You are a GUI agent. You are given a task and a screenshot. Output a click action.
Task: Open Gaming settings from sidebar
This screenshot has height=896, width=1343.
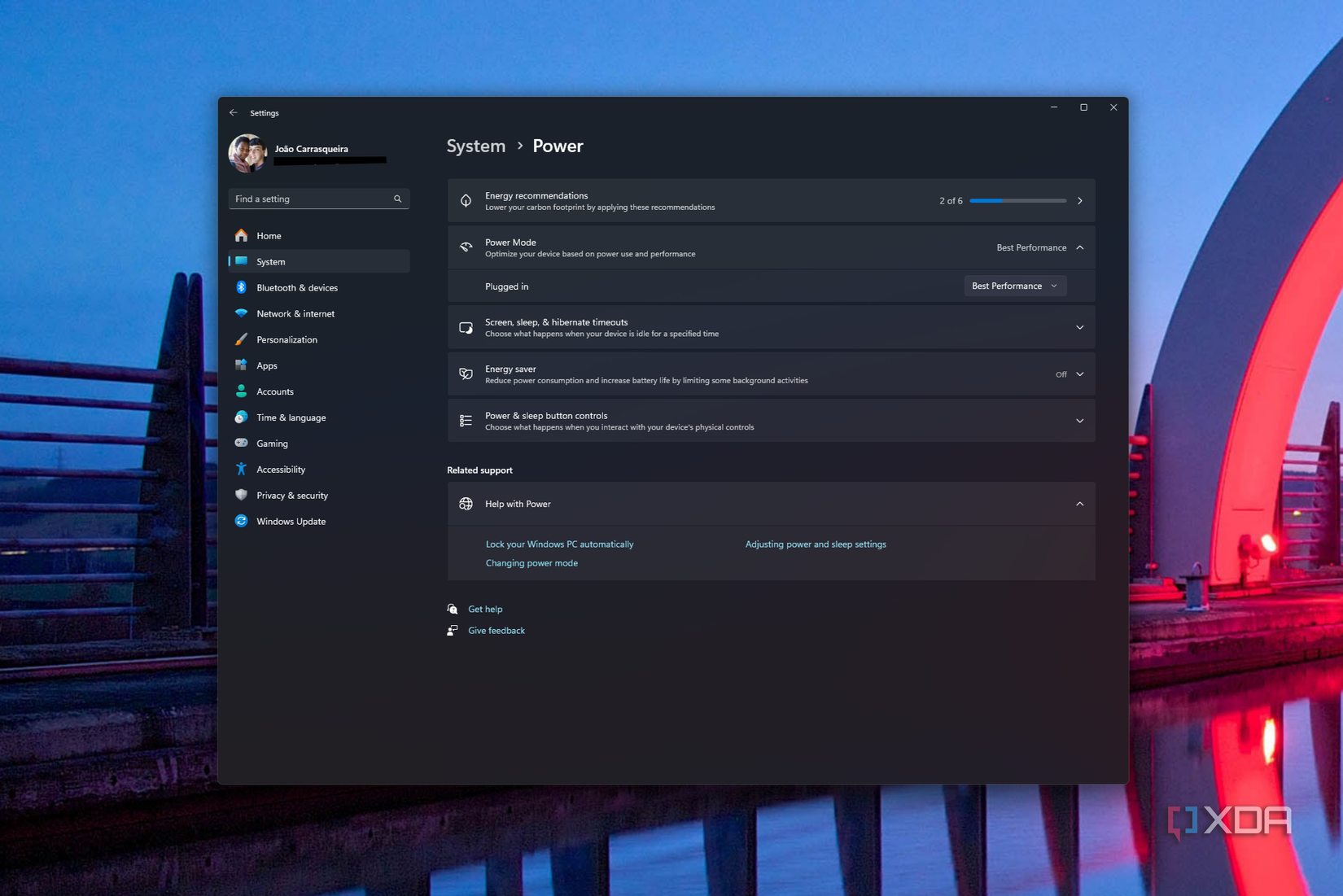271,443
